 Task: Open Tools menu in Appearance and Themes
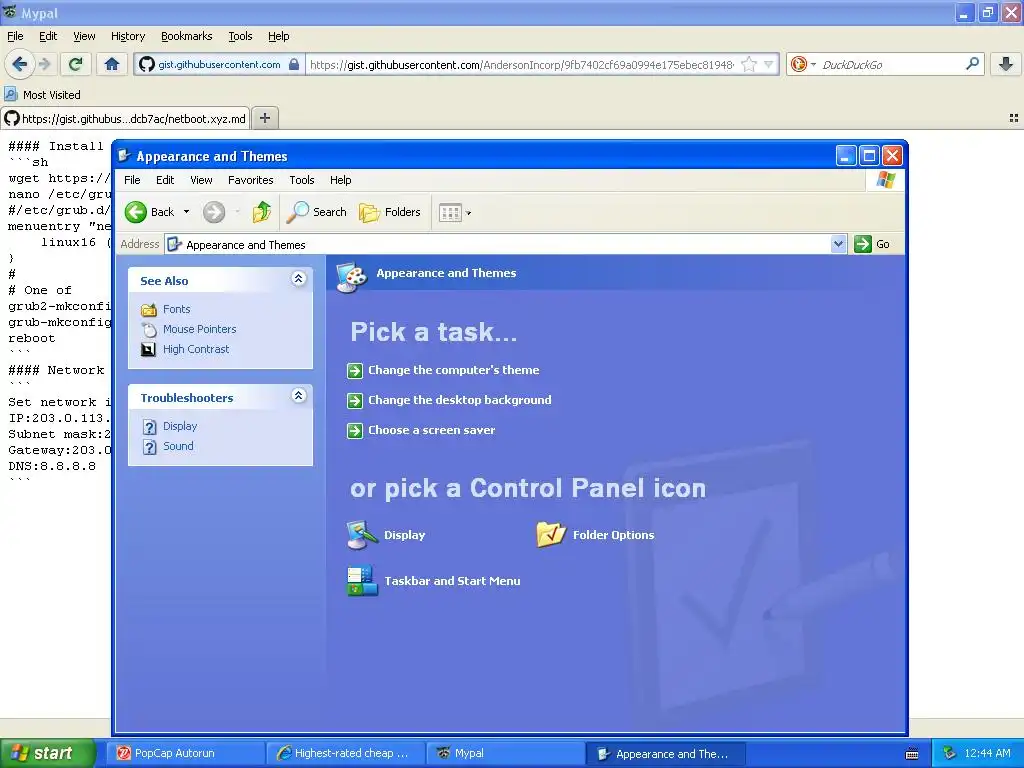tap(302, 180)
